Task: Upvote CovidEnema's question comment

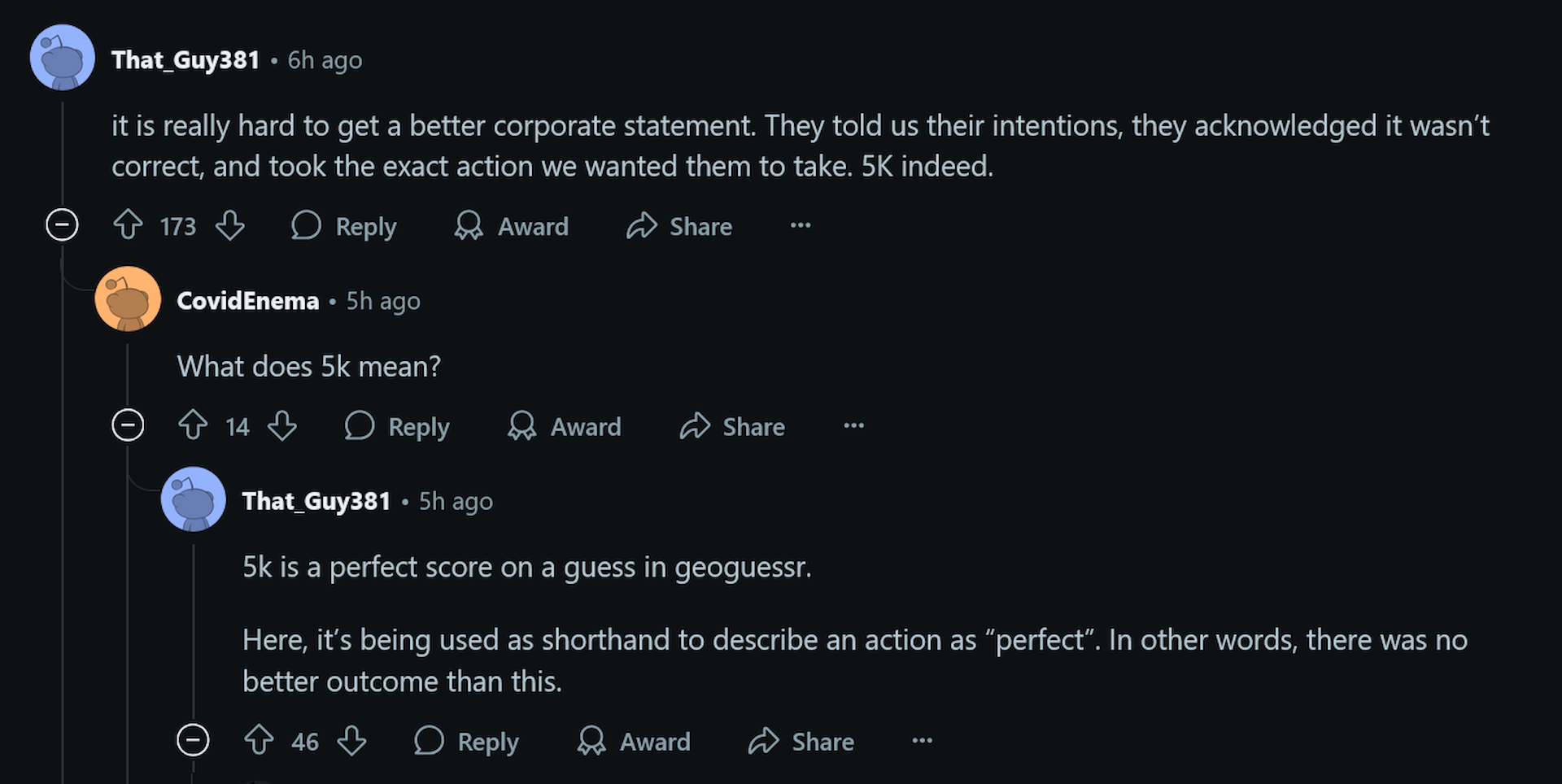Action: [193, 425]
